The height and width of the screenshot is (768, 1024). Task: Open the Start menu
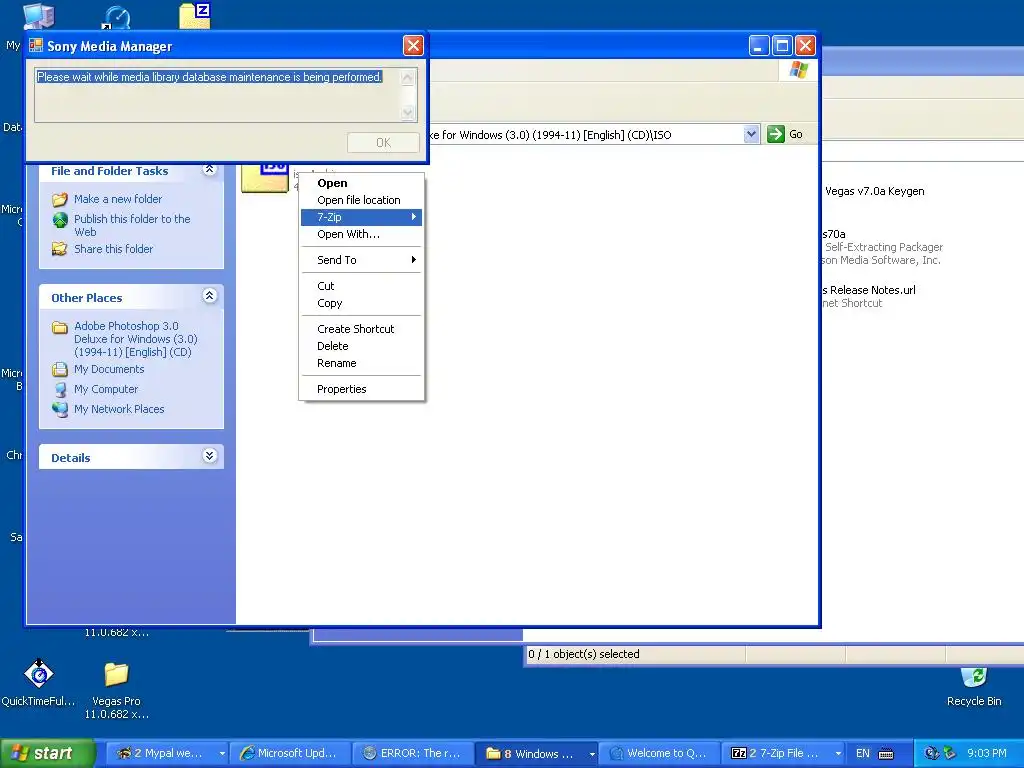click(x=47, y=753)
